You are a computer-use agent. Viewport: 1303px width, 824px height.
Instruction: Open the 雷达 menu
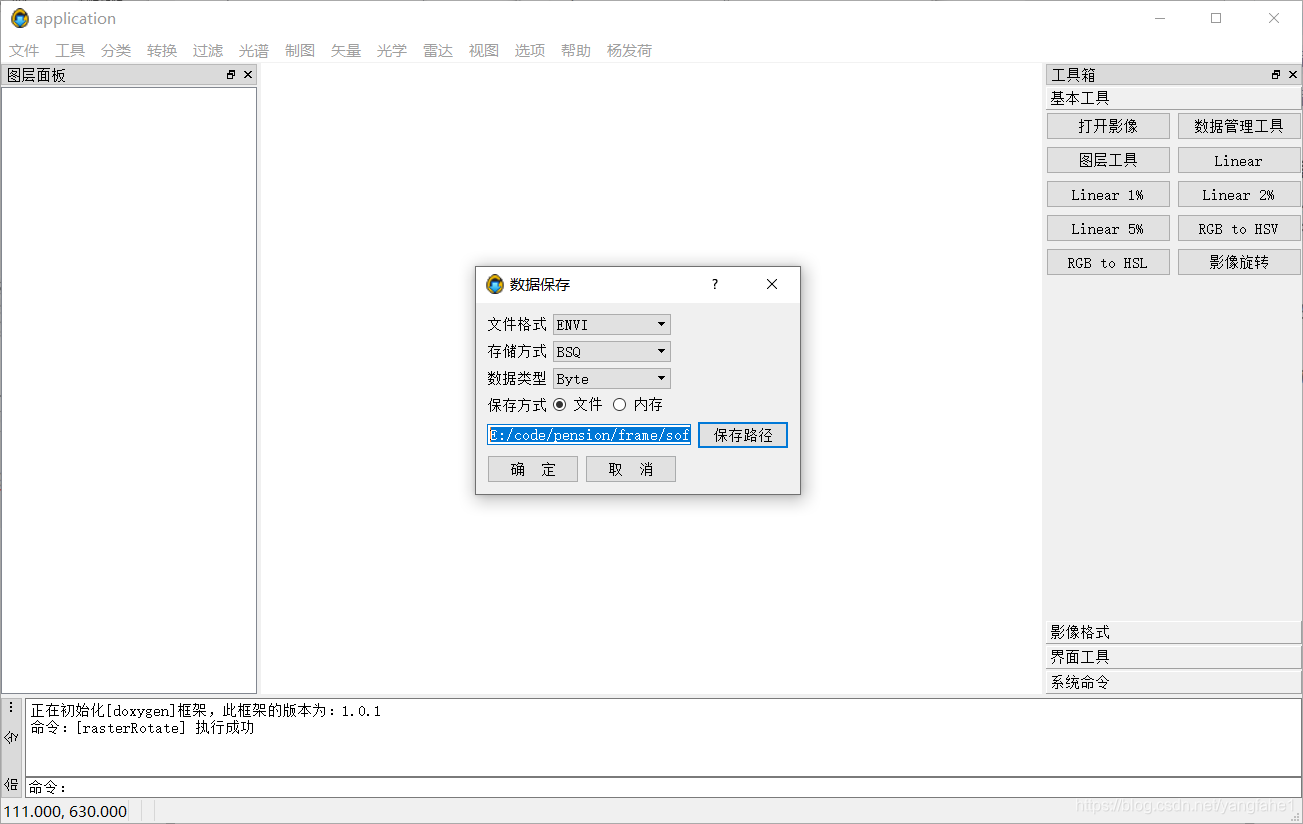tap(438, 51)
